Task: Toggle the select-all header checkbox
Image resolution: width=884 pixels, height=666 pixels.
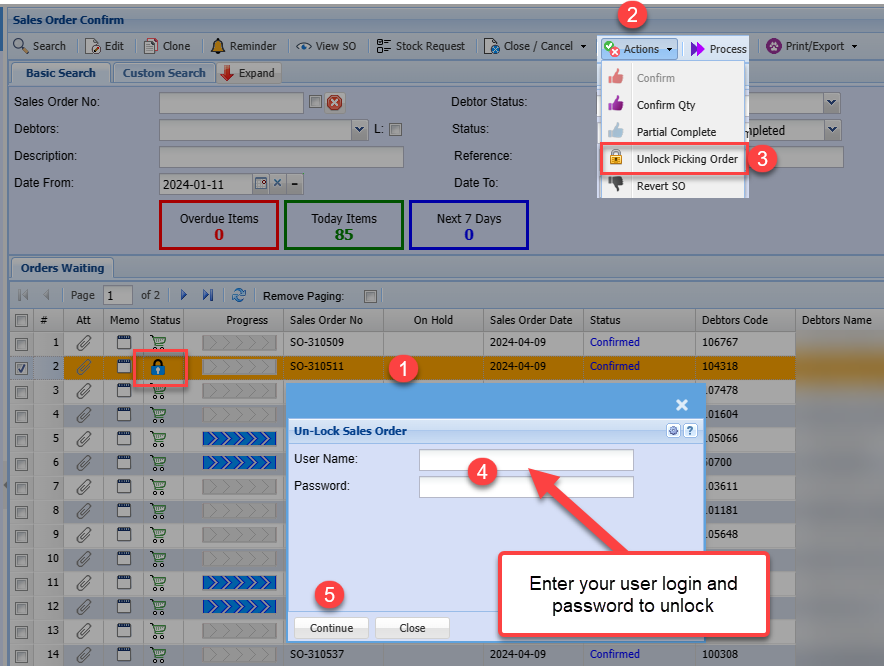Action: (x=21, y=320)
